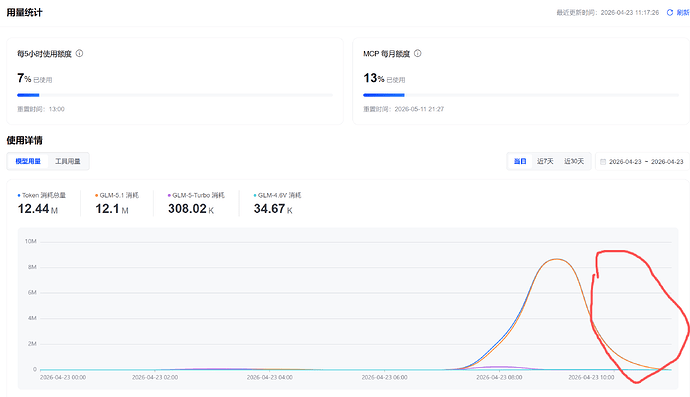This screenshot has height=397, width=690.
Task: Click the 10M y-axis label
Action: pyautogui.click(x=30, y=241)
